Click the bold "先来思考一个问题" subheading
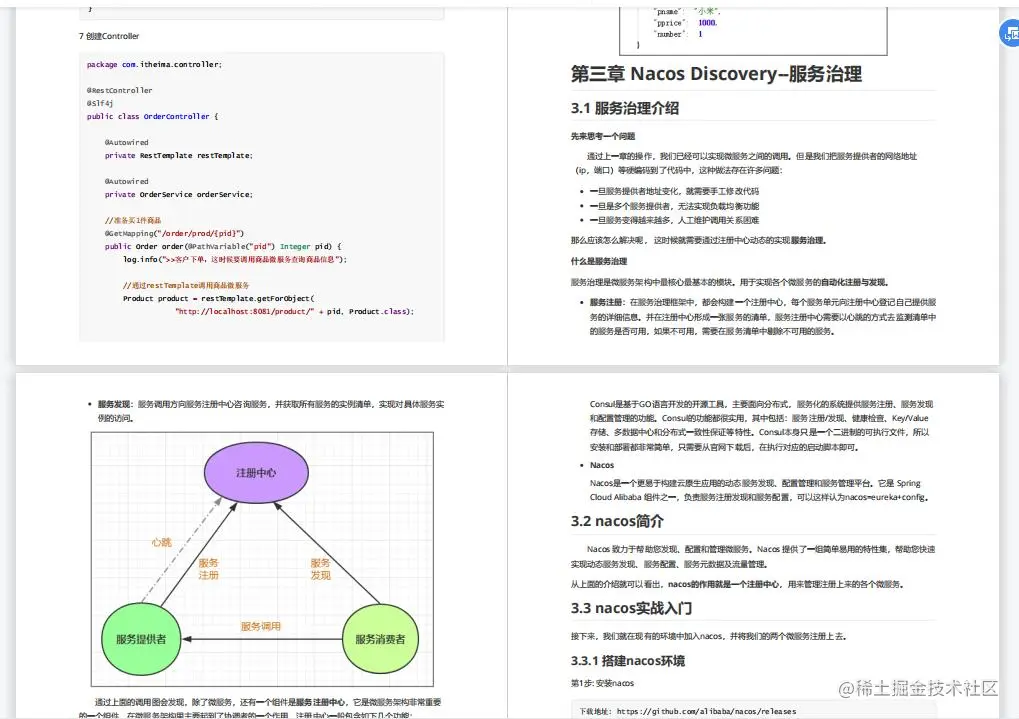The image size is (1019, 719). [602, 137]
